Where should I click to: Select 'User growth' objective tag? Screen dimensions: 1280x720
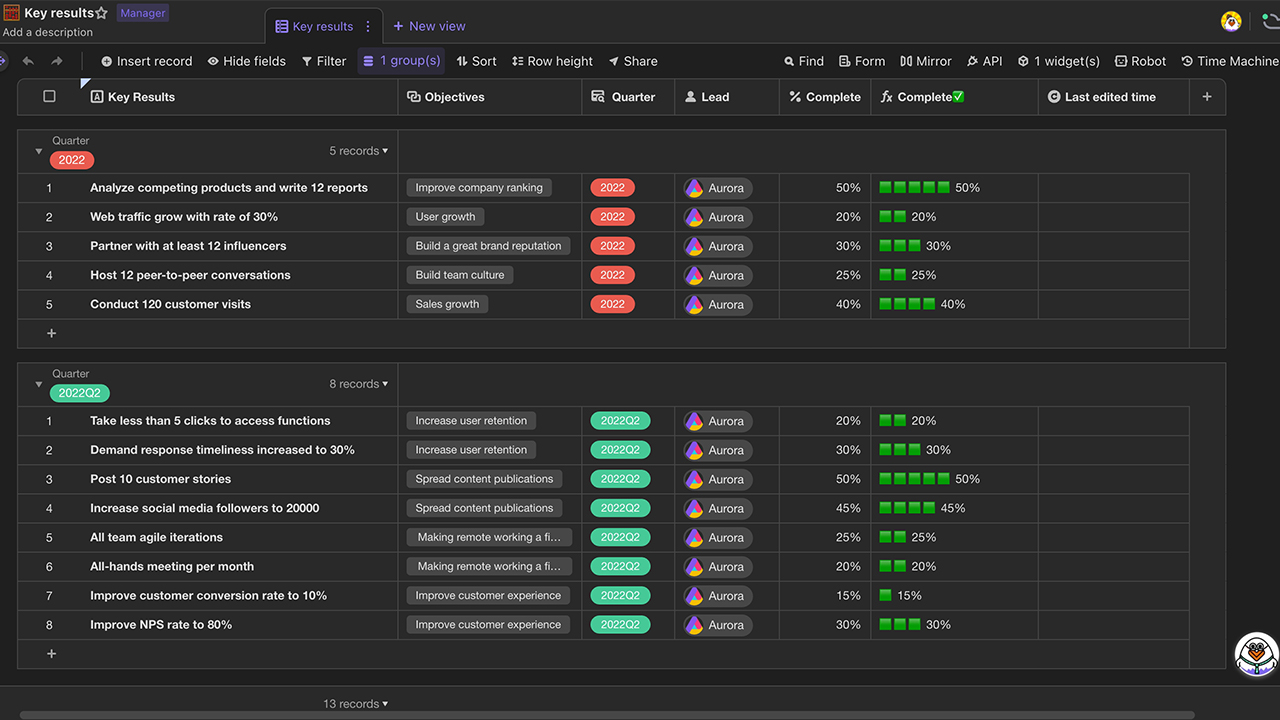tap(445, 217)
